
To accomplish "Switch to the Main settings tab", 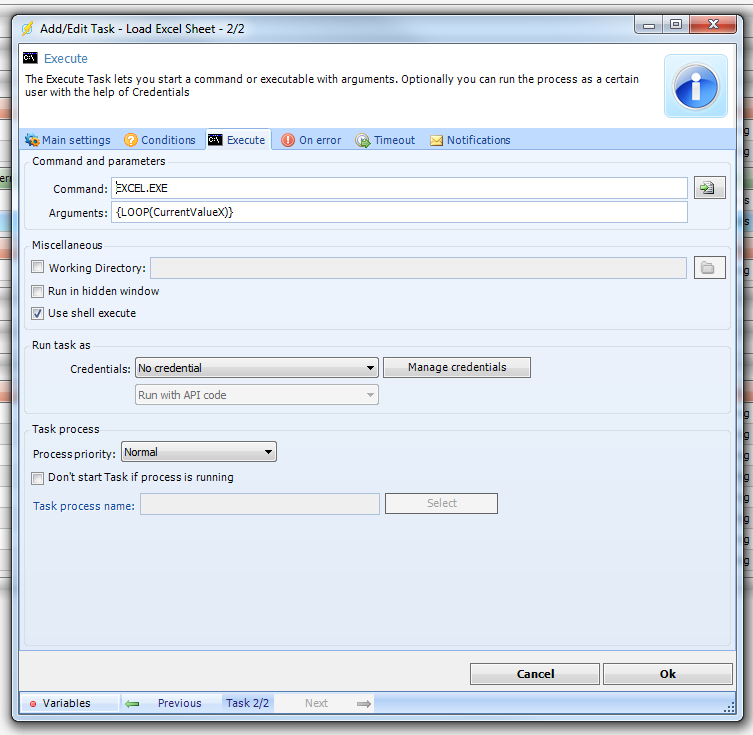I will (x=68, y=141).
